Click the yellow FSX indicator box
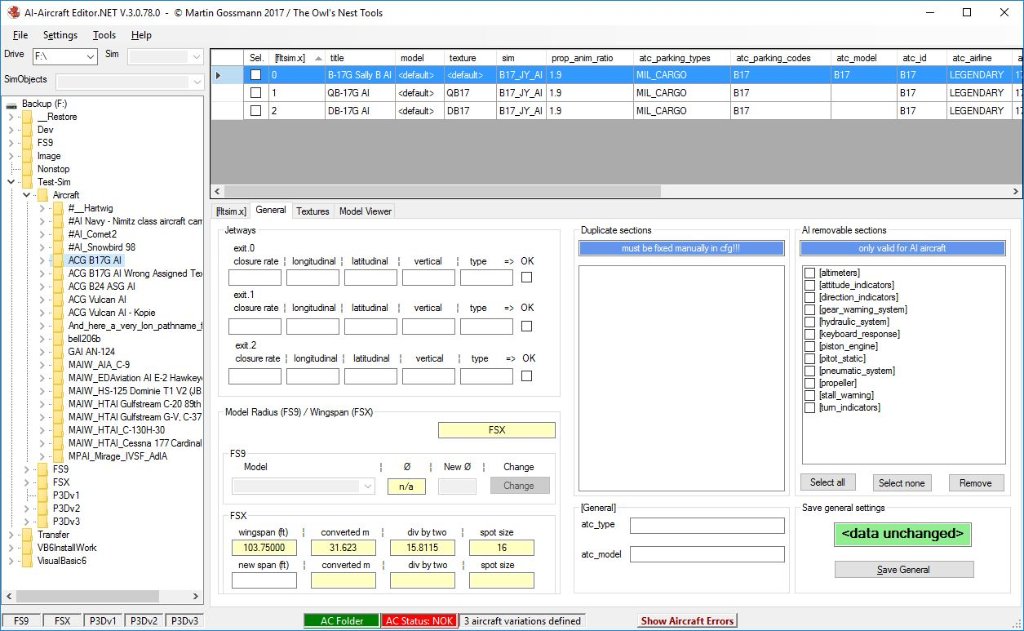1024x631 pixels. click(496, 430)
